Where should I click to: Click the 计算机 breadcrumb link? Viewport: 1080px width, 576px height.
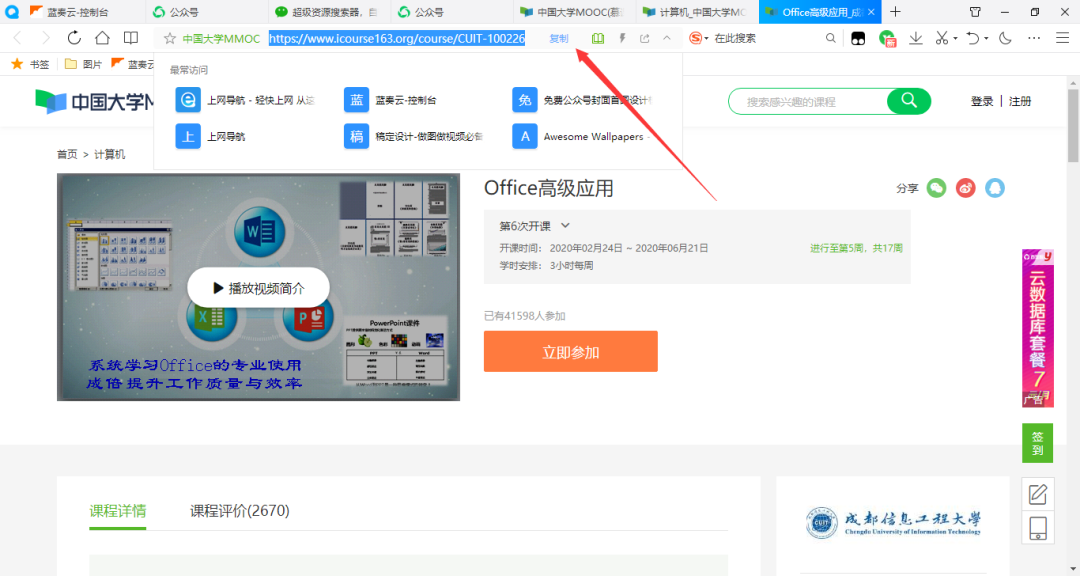[110, 154]
